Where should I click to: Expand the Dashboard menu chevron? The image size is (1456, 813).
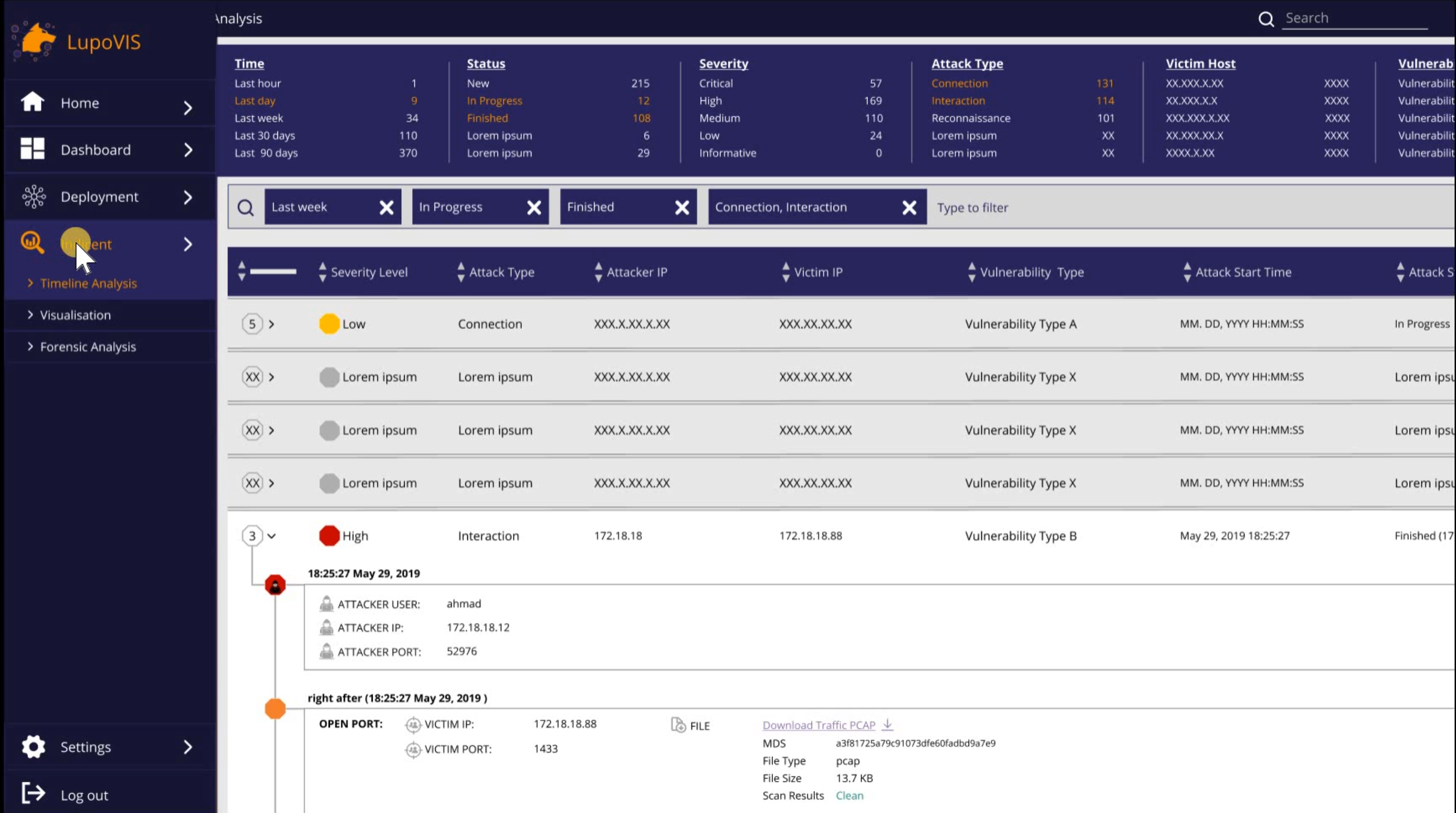point(188,150)
